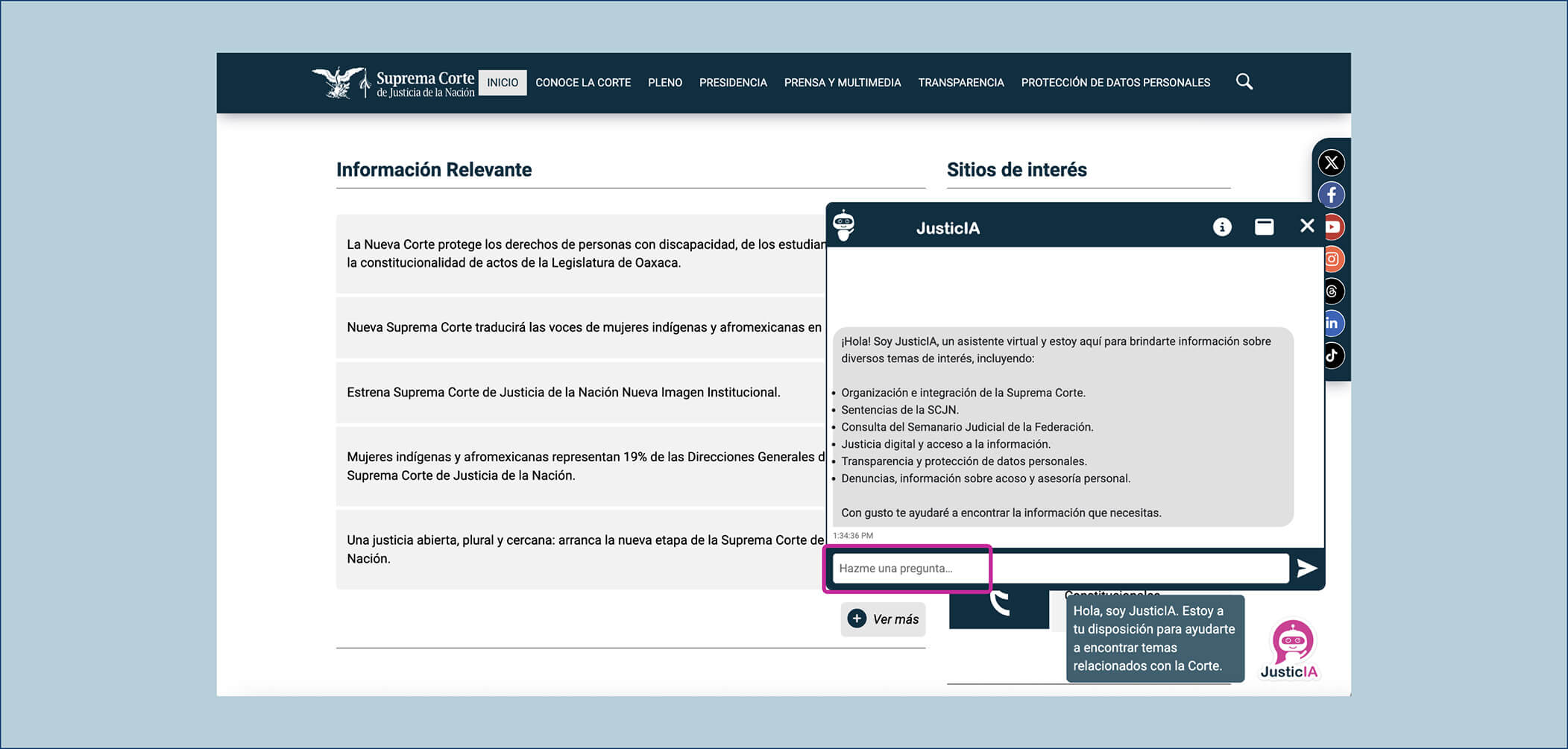
Task: Open the LinkedIn social icon
Action: [1333, 323]
